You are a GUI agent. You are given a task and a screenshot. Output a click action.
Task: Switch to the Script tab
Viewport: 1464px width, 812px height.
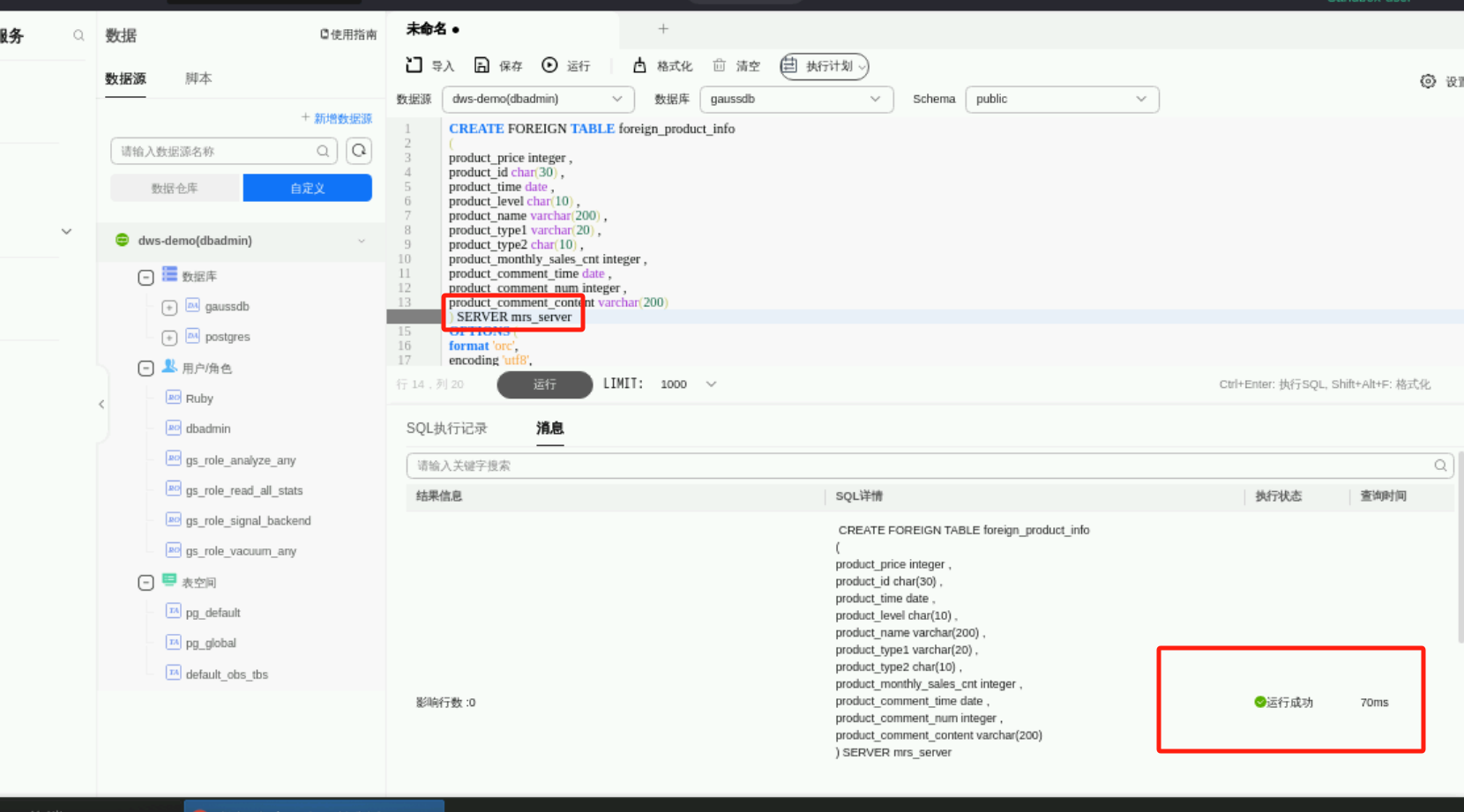pos(198,78)
